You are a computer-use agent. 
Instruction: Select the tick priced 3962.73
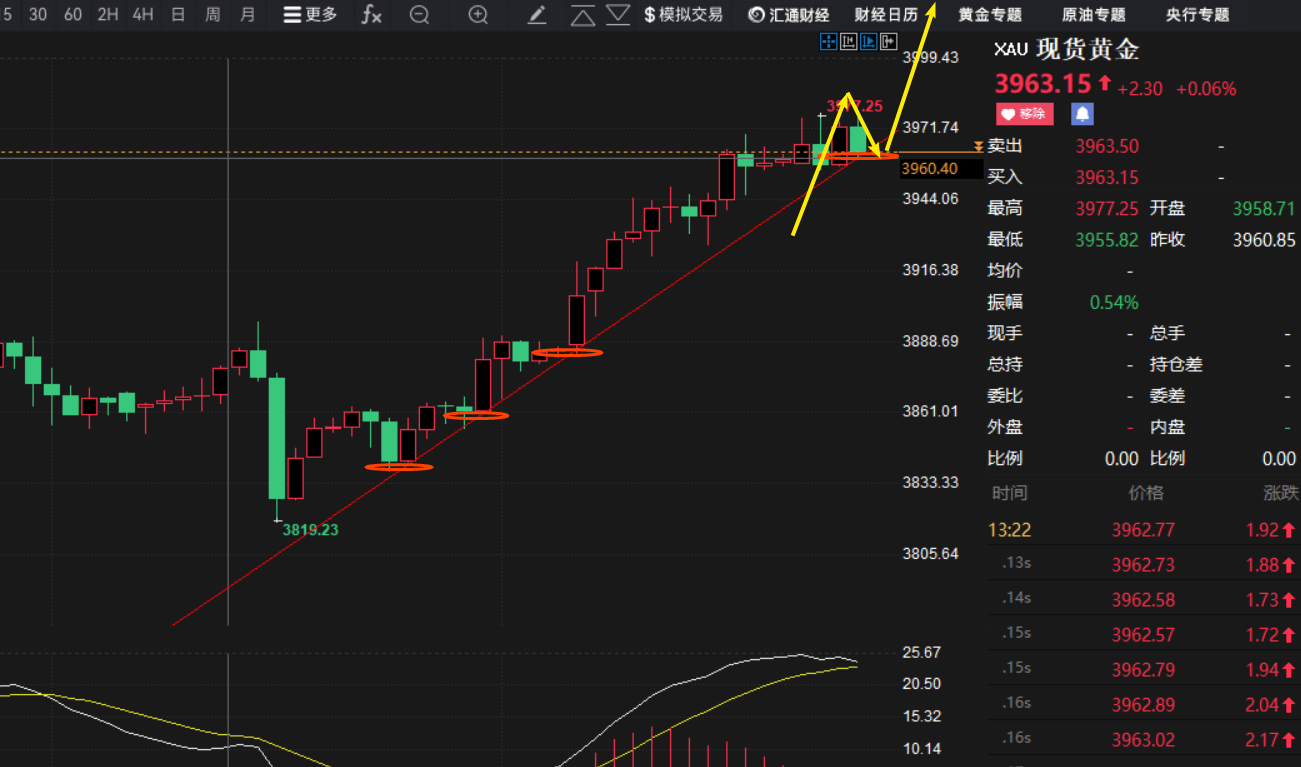pos(1144,565)
